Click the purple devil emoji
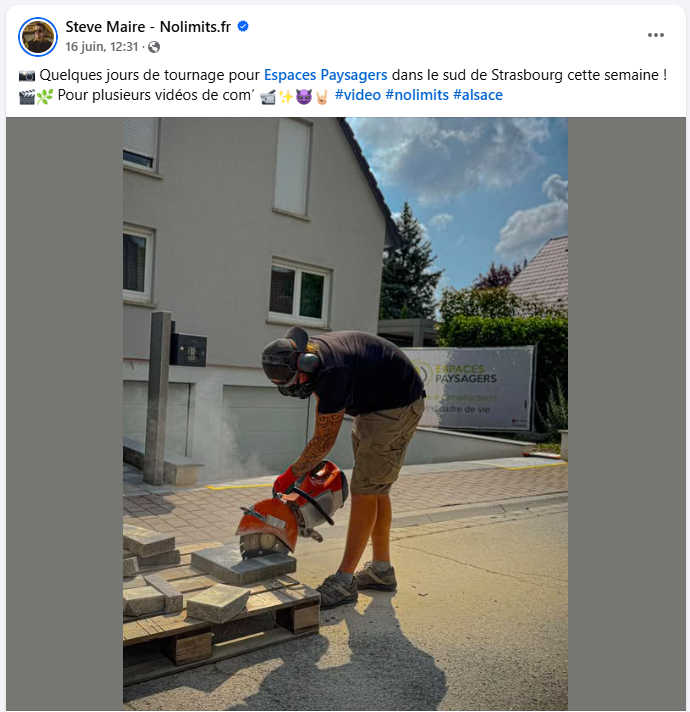This screenshot has width=690, height=712. click(x=304, y=96)
